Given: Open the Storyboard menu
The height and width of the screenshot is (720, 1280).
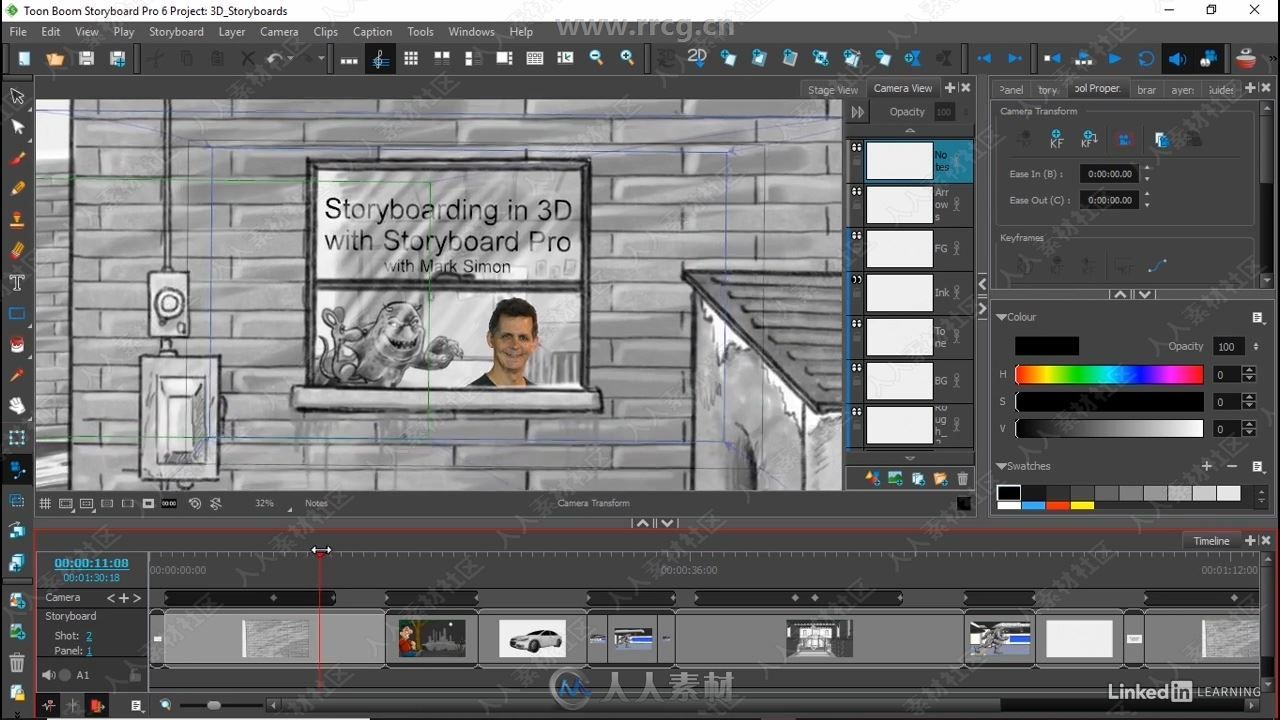Looking at the screenshot, I should click(x=176, y=32).
